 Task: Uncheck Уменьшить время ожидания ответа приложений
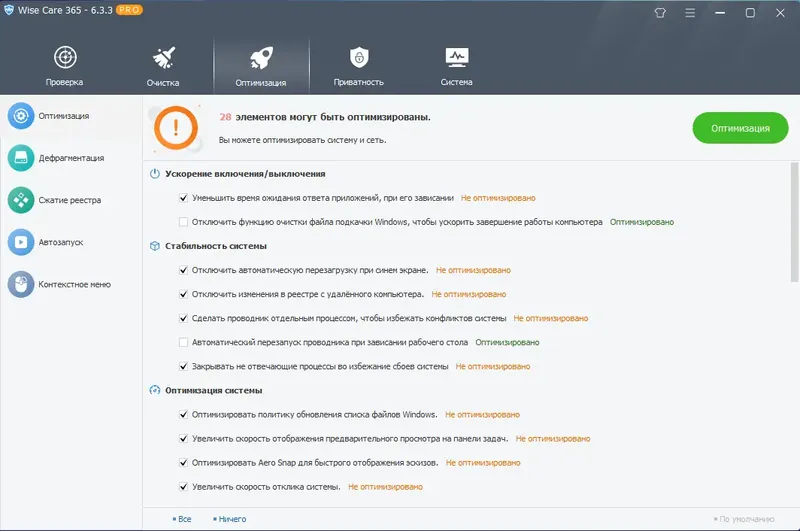pyautogui.click(x=183, y=198)
